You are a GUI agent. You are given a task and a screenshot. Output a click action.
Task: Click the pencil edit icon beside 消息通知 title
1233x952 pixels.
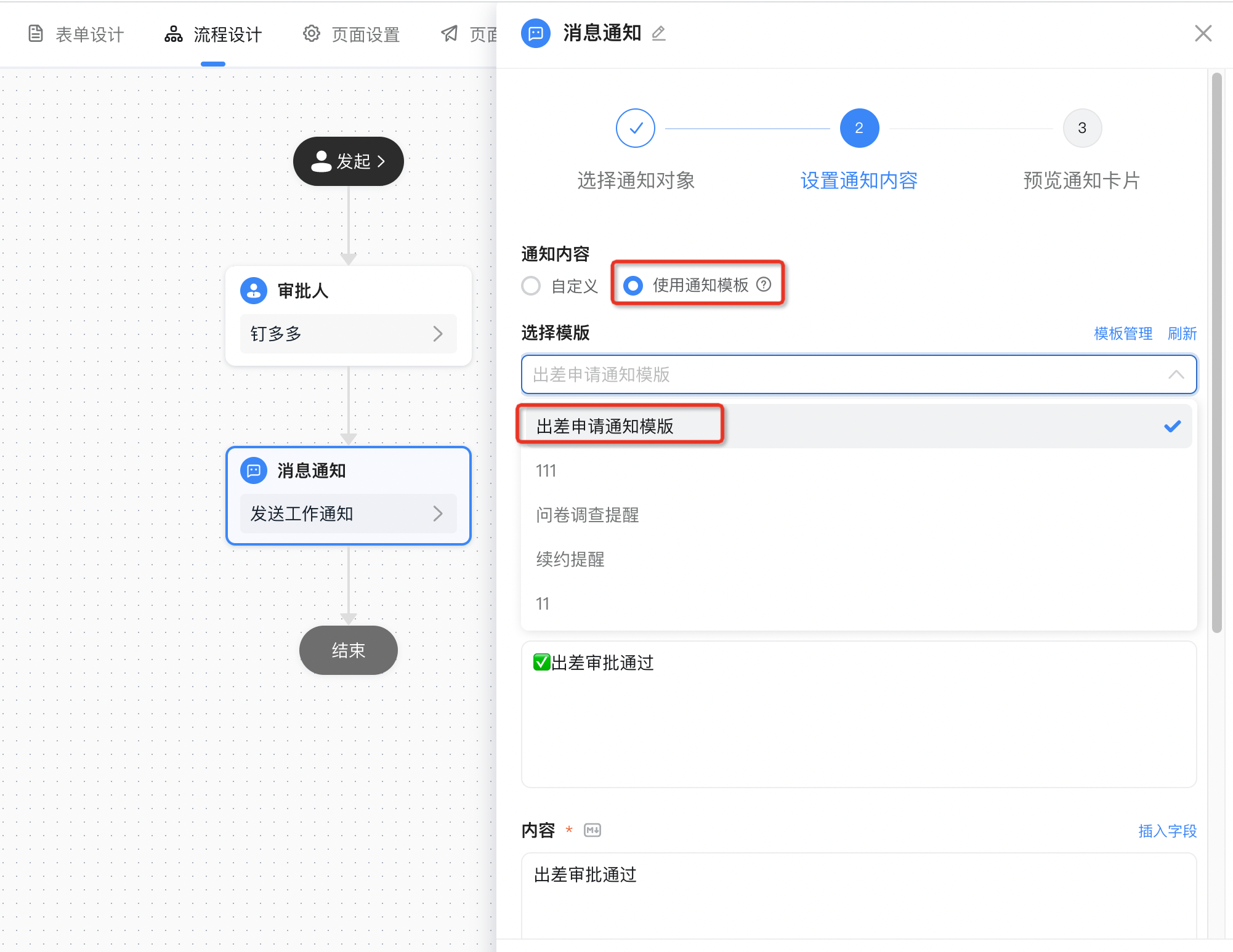pos(658,33)
